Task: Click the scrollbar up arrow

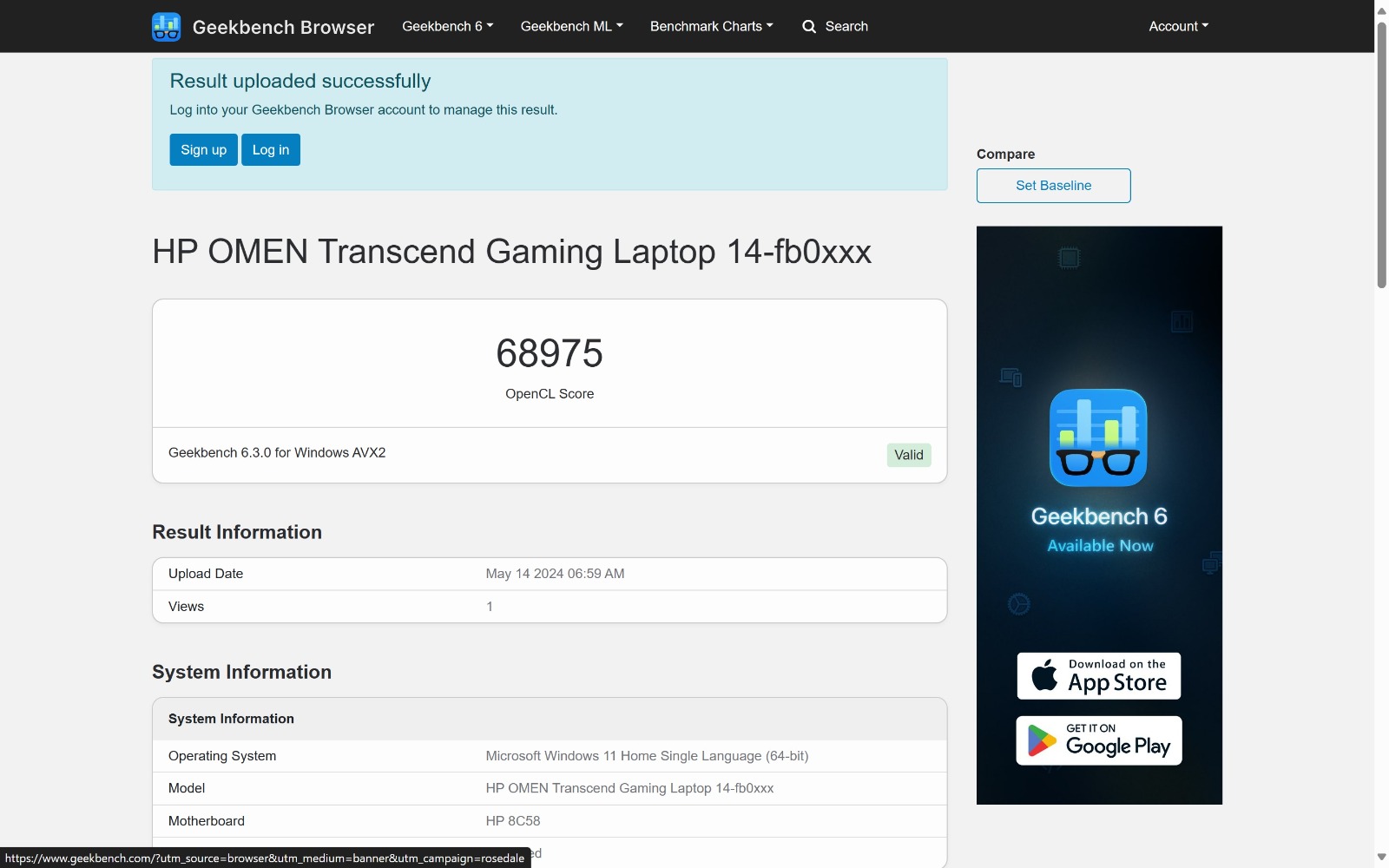Action: pyautogui.click(x=1381, y=10)
